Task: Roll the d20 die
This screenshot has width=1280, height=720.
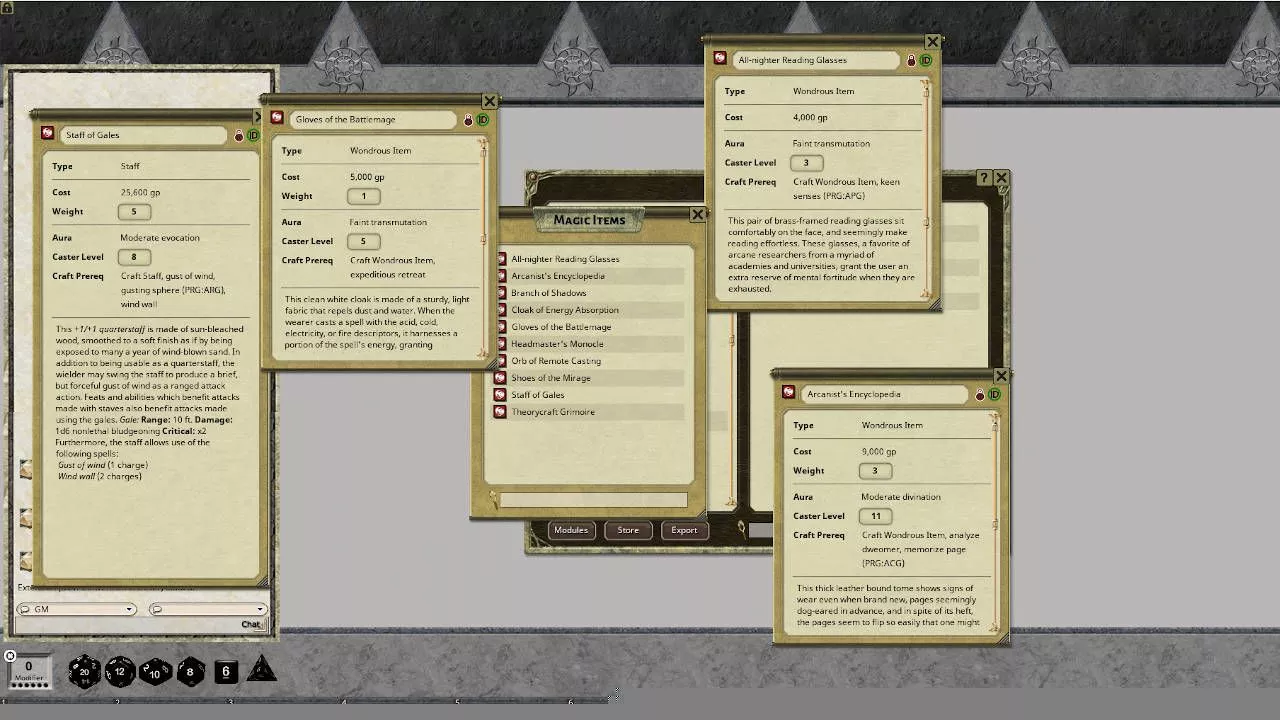Action: coord(84,671)
